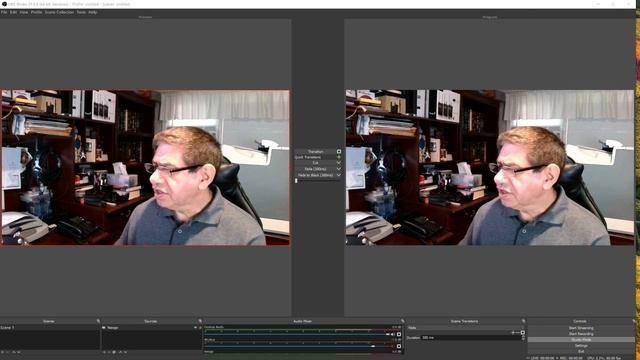This screenshot has width=640, height=360.
Task: Select the Preview video pane
Action: coord(145,168)
